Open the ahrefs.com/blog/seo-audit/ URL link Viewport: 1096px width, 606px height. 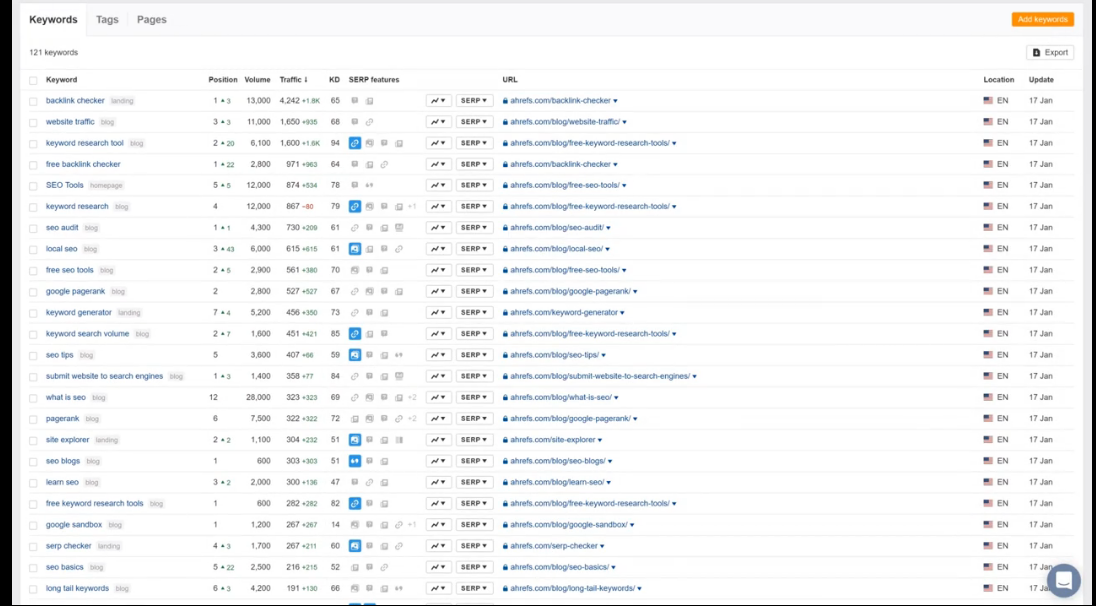click(556, 228)
